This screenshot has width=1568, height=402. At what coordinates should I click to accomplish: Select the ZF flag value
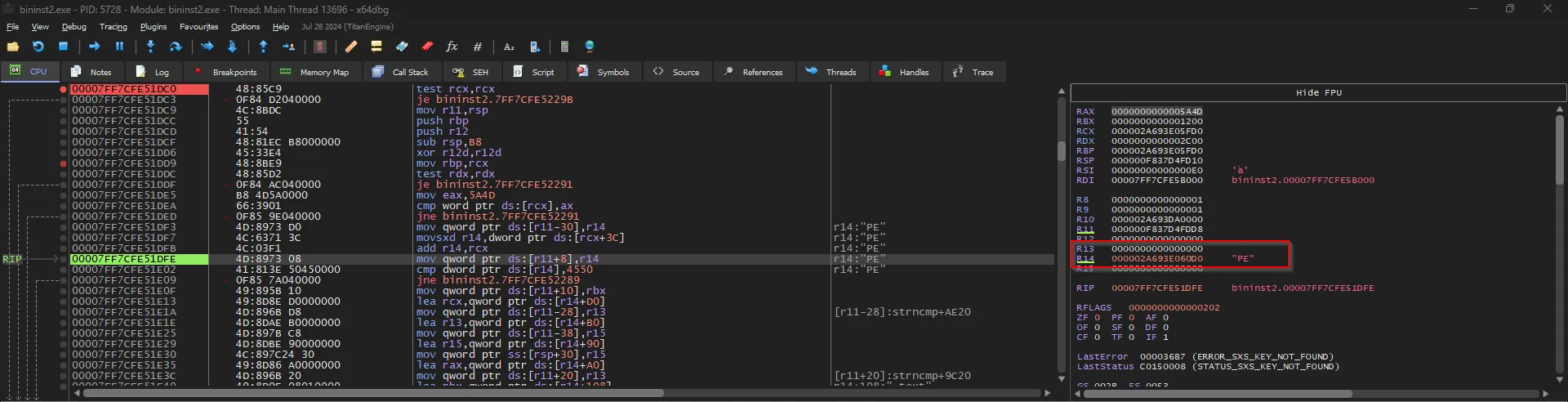point(1097,317)
